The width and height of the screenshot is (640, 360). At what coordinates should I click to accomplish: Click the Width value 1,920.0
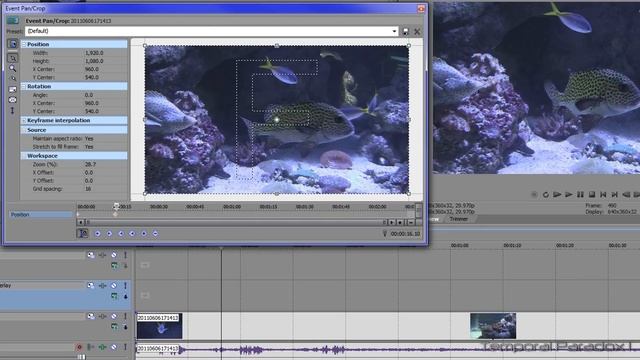(94, 53)
